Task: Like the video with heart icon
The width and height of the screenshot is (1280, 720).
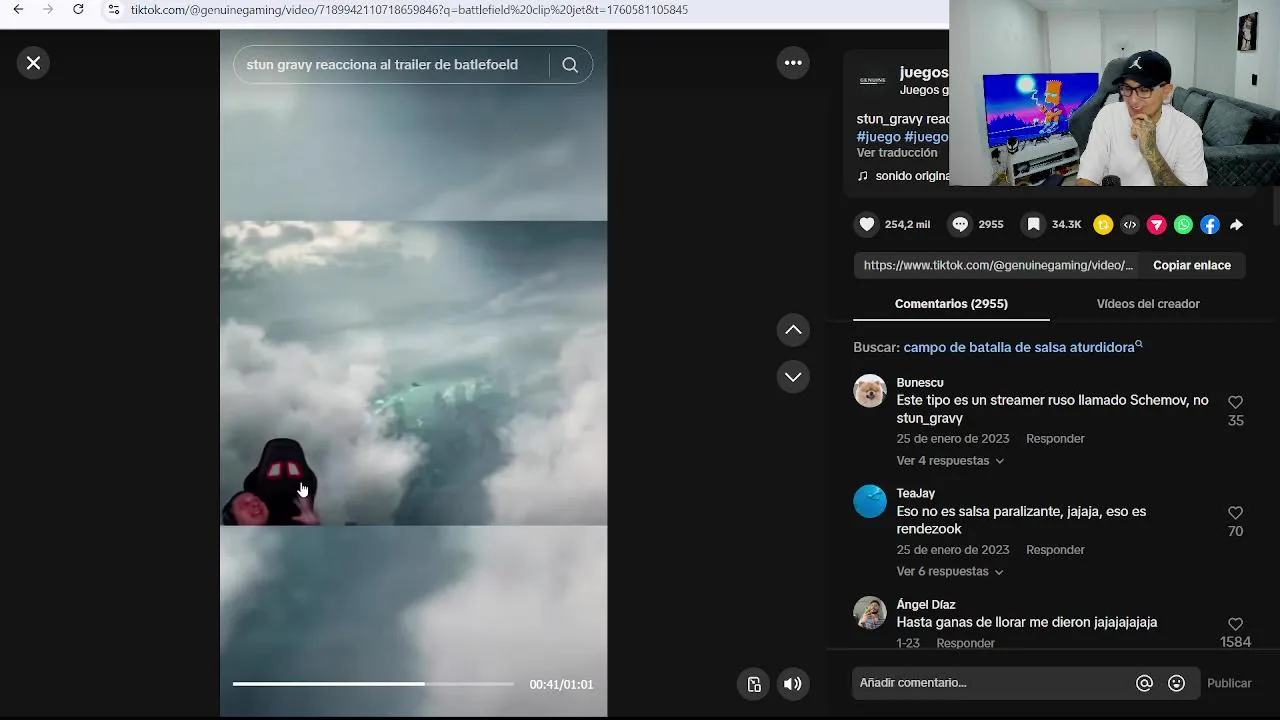Action: [x=867, y=225]
